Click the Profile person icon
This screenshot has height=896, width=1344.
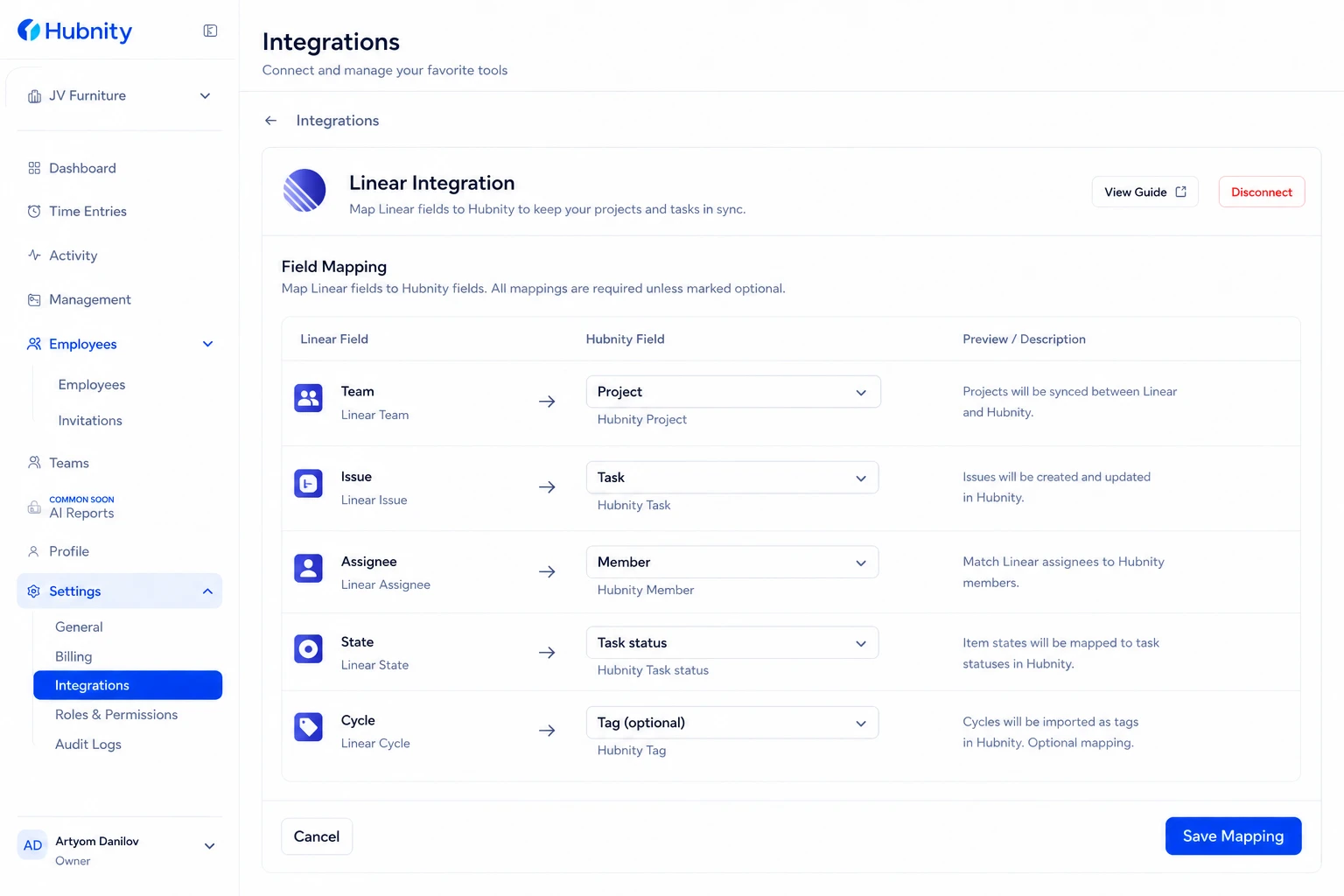coord(33,551)
